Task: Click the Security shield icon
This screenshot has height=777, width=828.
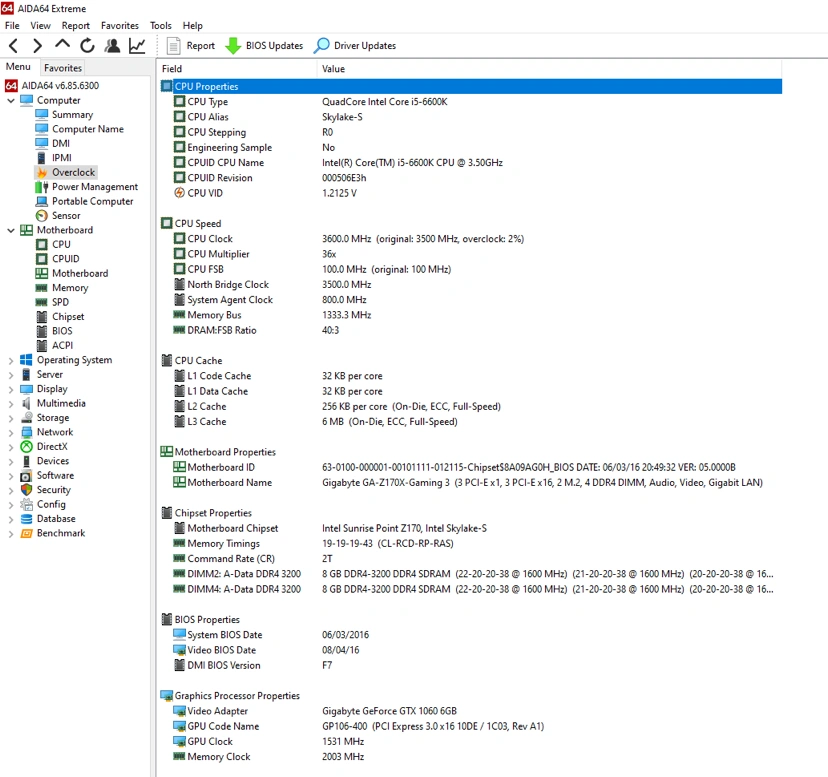Action: 26,490
